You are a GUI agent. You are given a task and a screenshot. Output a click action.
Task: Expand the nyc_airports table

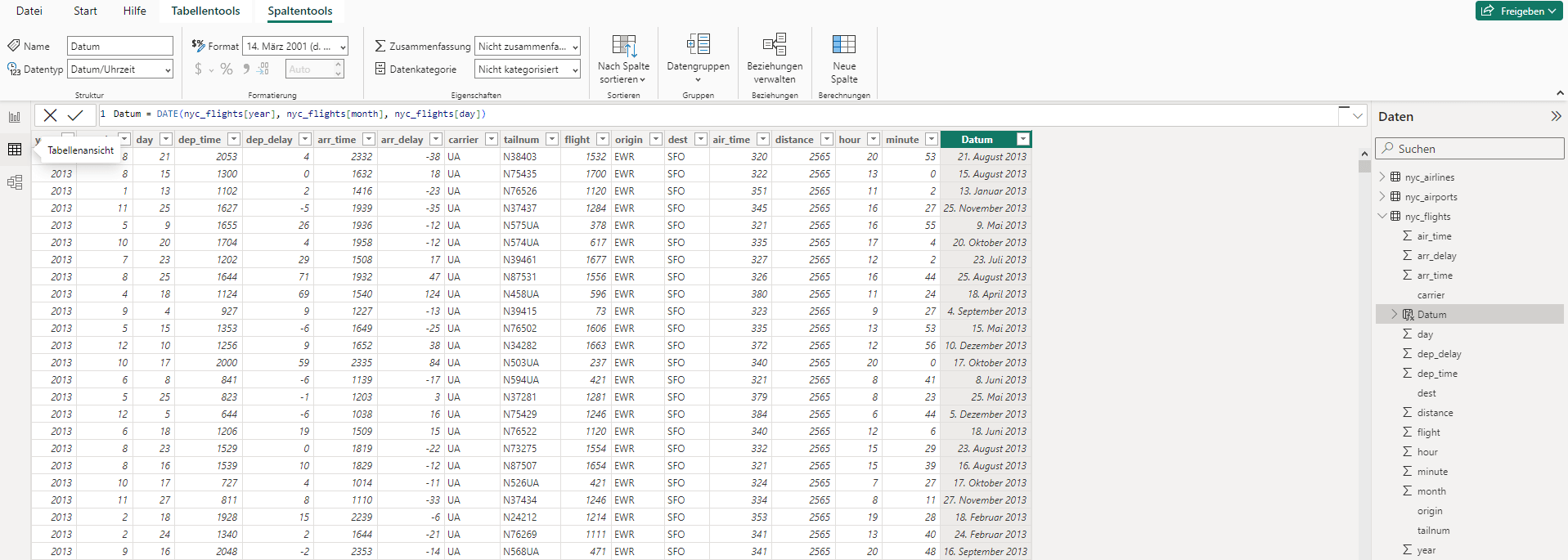pyautogui.click(x=1382, y=196)
